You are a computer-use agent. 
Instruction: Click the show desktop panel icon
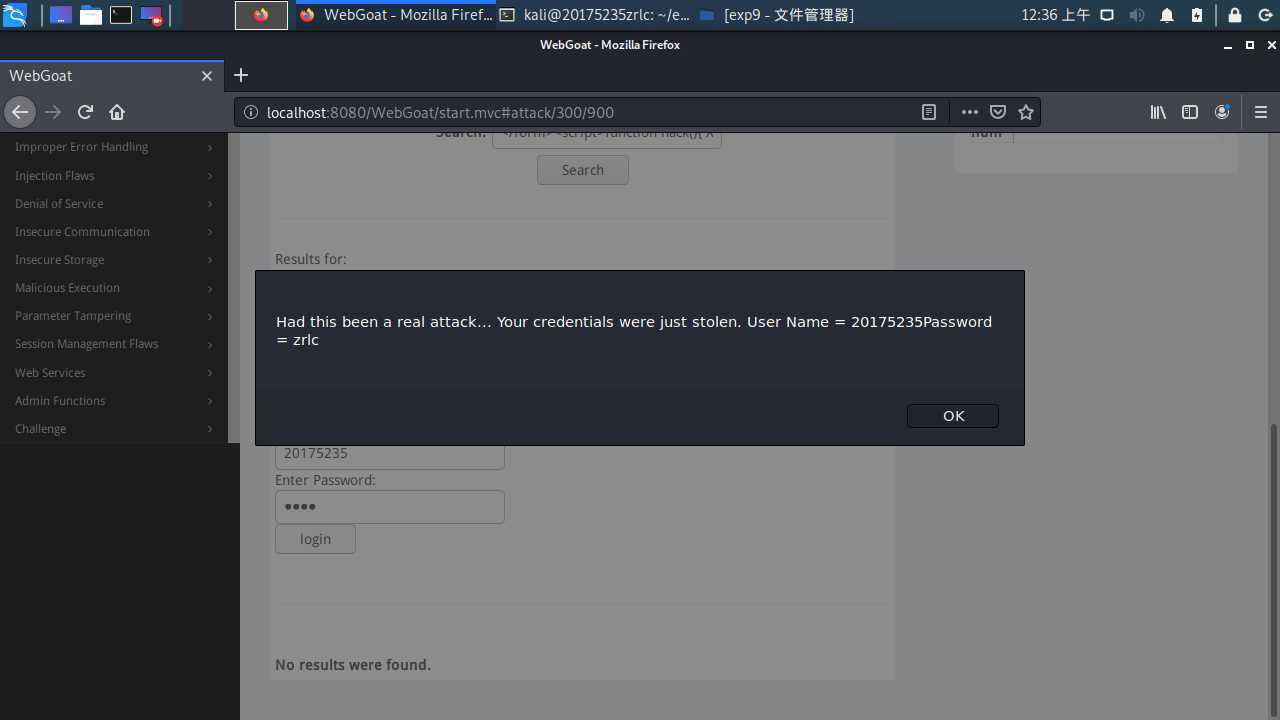[61, 15]
